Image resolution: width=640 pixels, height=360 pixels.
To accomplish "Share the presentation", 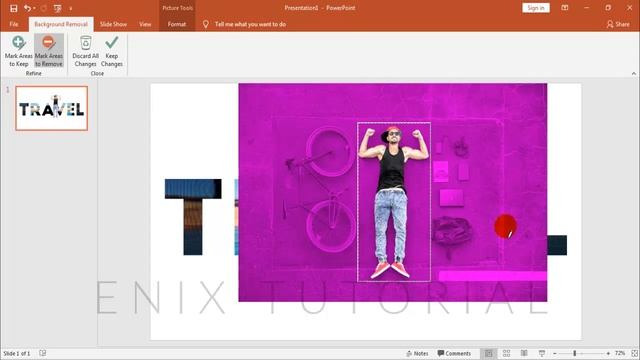I will (x=618, y=24).
